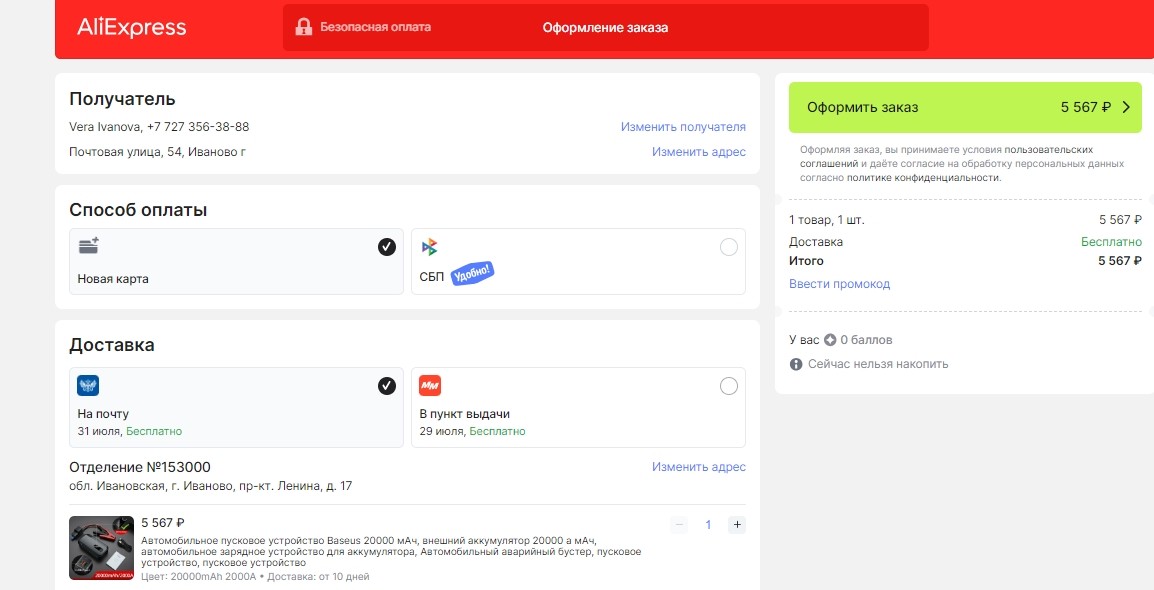Viewport: 1154px width, 590px height.
Task: Decrease product quantity with minus button
Action: point(679,525)
